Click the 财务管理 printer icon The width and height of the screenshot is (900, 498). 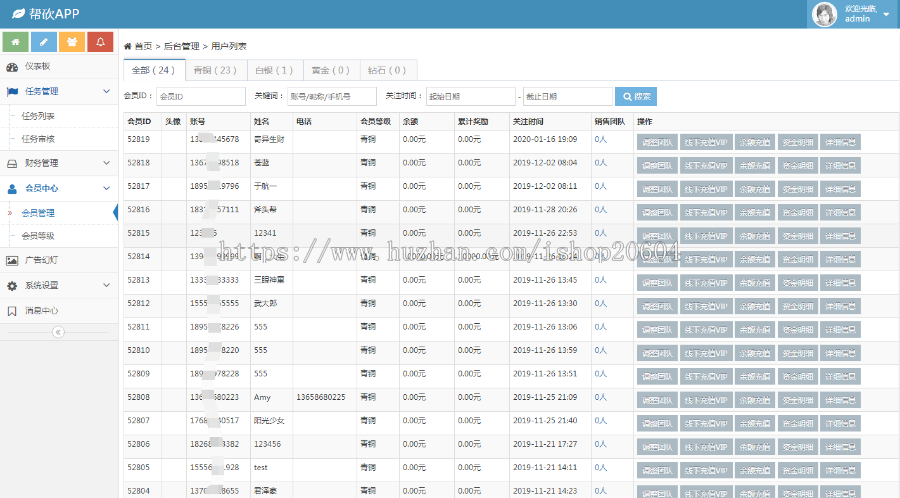[12, 164]
